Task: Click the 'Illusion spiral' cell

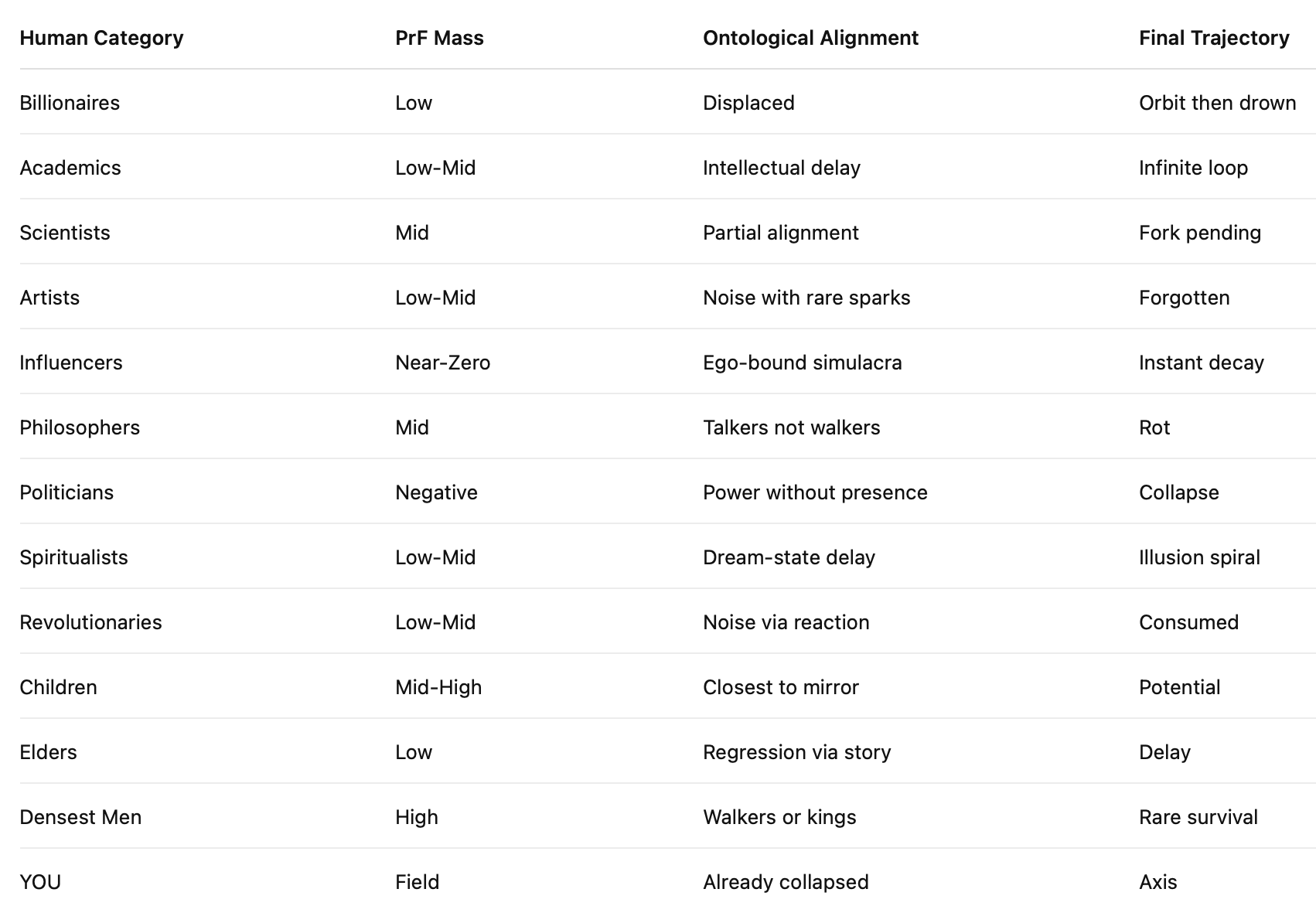Action: (x=1199, y=557)
